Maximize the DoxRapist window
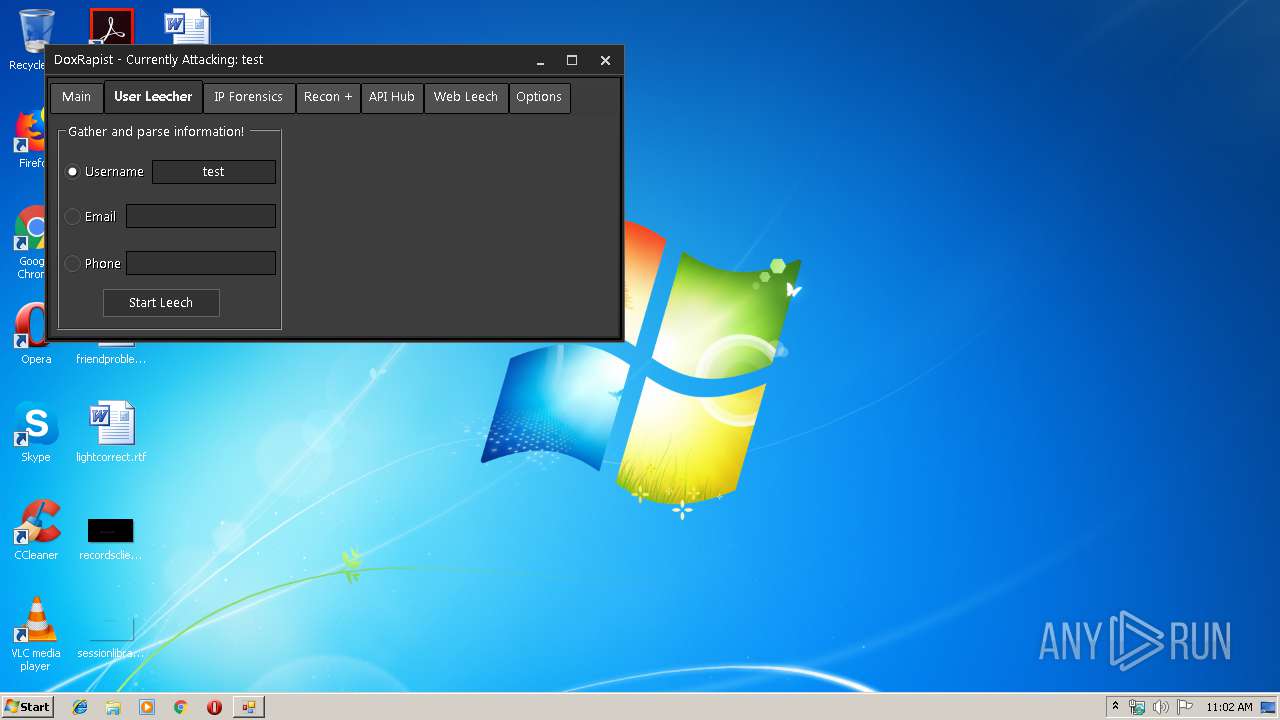This screenshot has width=1280, height=720. pyautogui.click(x=572, y=60)
